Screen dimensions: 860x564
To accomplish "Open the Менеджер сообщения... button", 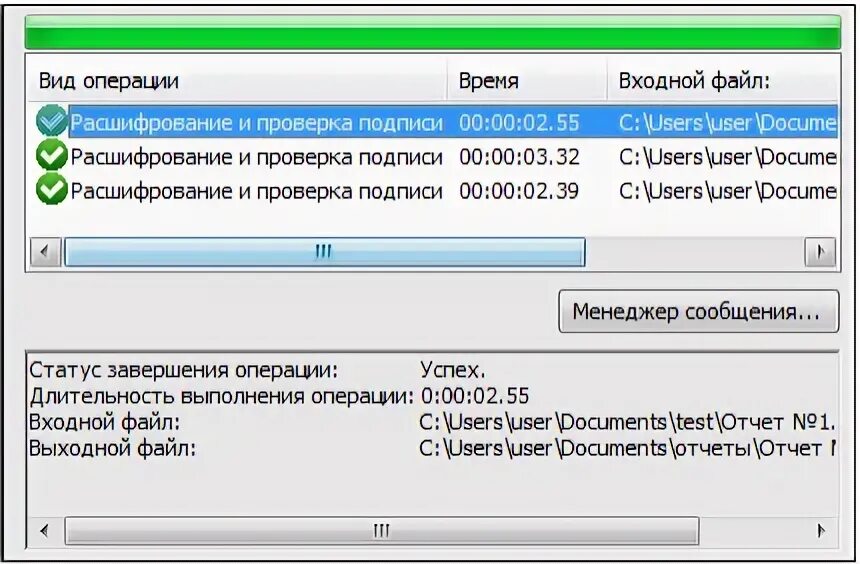I will pyautogui.click(x=698, y=312).
